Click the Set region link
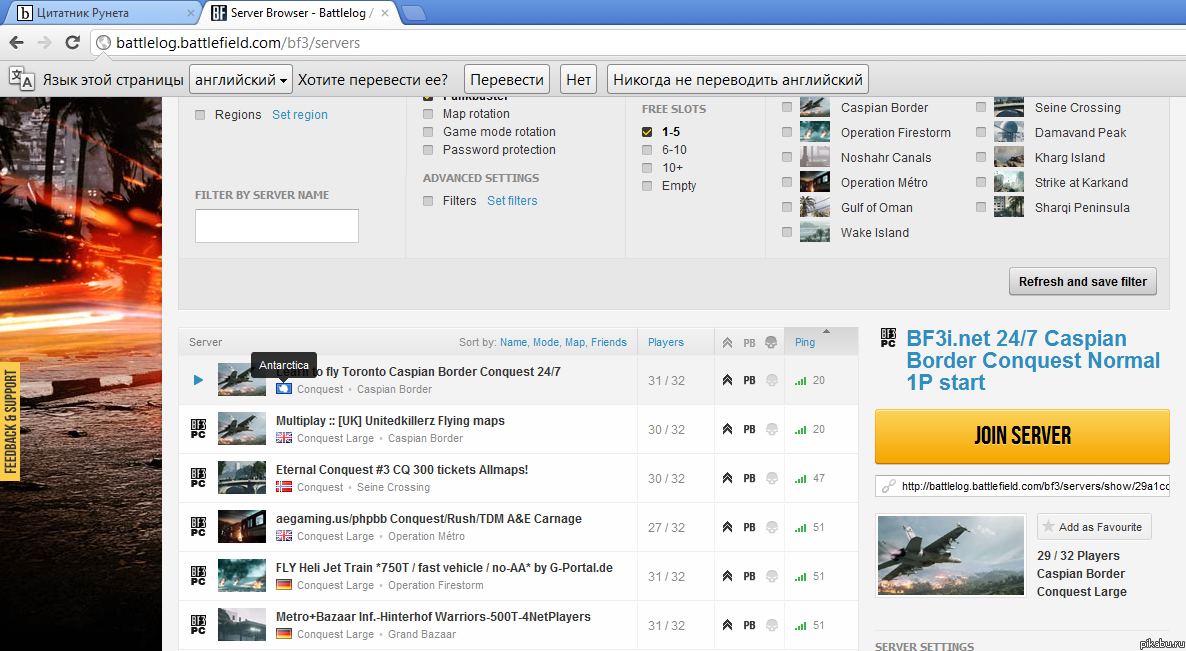This screenshot has height=651, width=1186. 300,115
